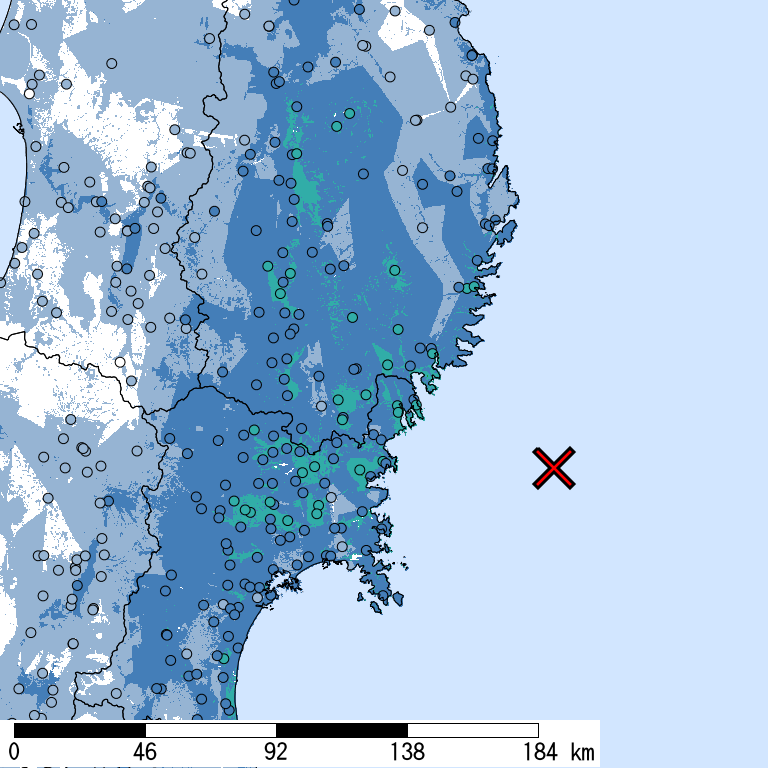Click scale bar segment between 92 and 138

(x=342, y=730)
